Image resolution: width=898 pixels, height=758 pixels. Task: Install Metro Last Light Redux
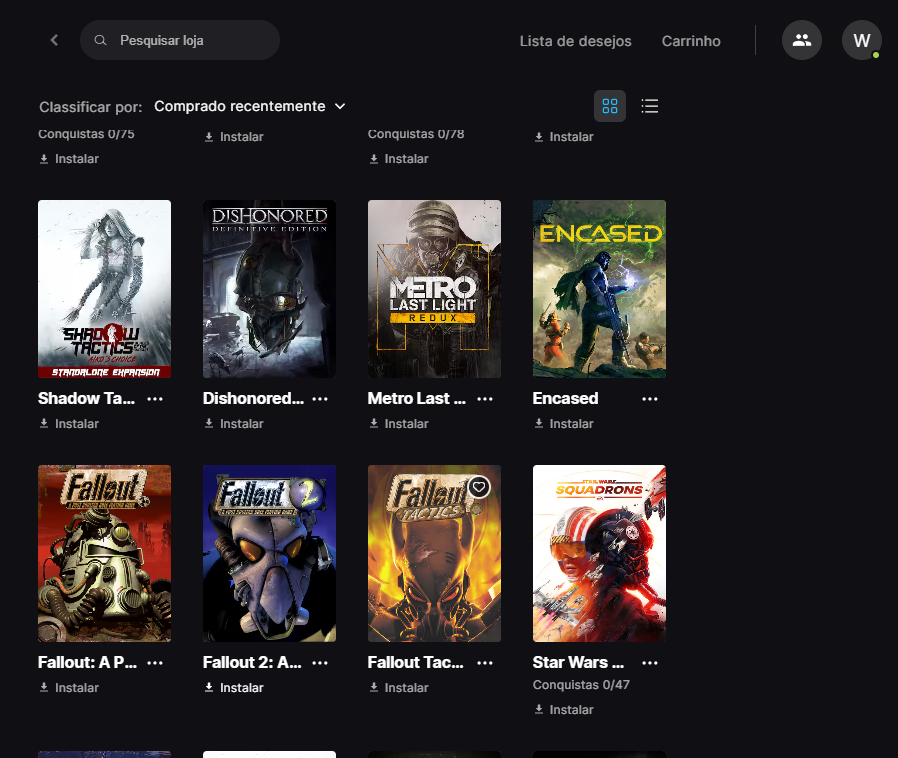pyautogui.click(x=398, y=424)
